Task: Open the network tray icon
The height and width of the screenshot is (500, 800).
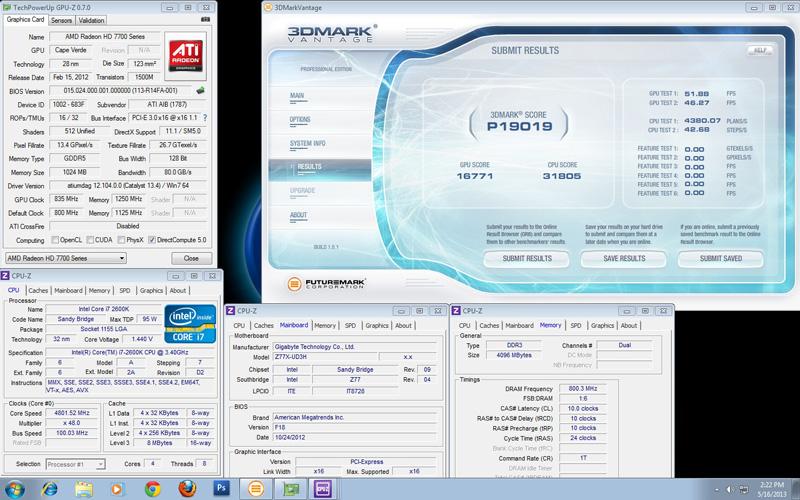Action: [743, 490]
